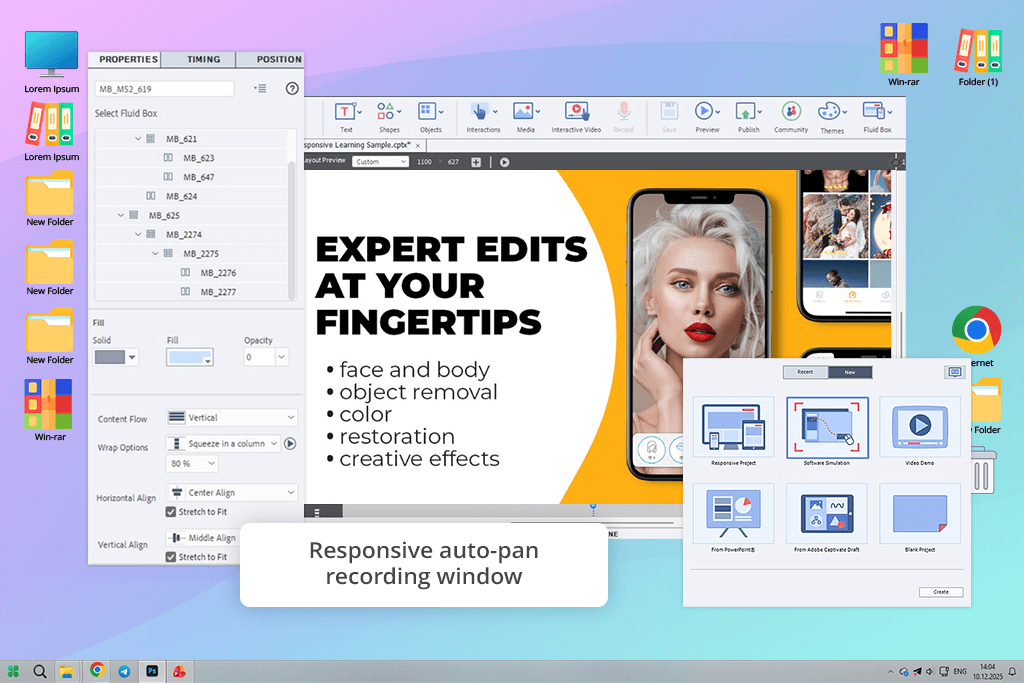The width and height of the screenshot is (1024, 683).
Task: Open the Fill color swatch
Action: click(189, 357)
